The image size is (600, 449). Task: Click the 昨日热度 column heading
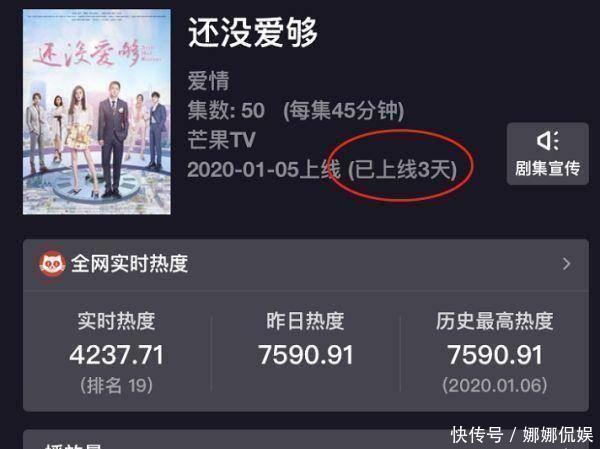pyautogui.click(x=305, y=321)
